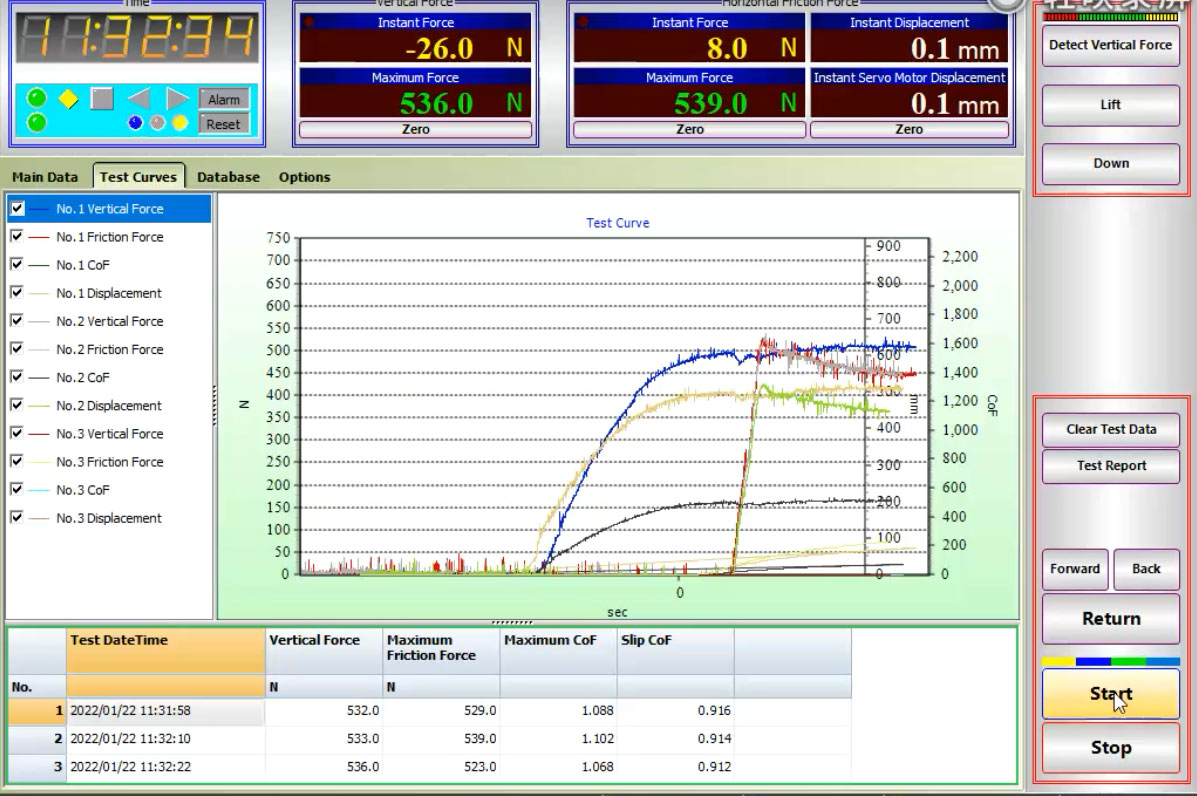Screen dimensions: 1197x796
Task: Click the gray lamp between blue and yellow lamps
Action: tap(156, 121)
